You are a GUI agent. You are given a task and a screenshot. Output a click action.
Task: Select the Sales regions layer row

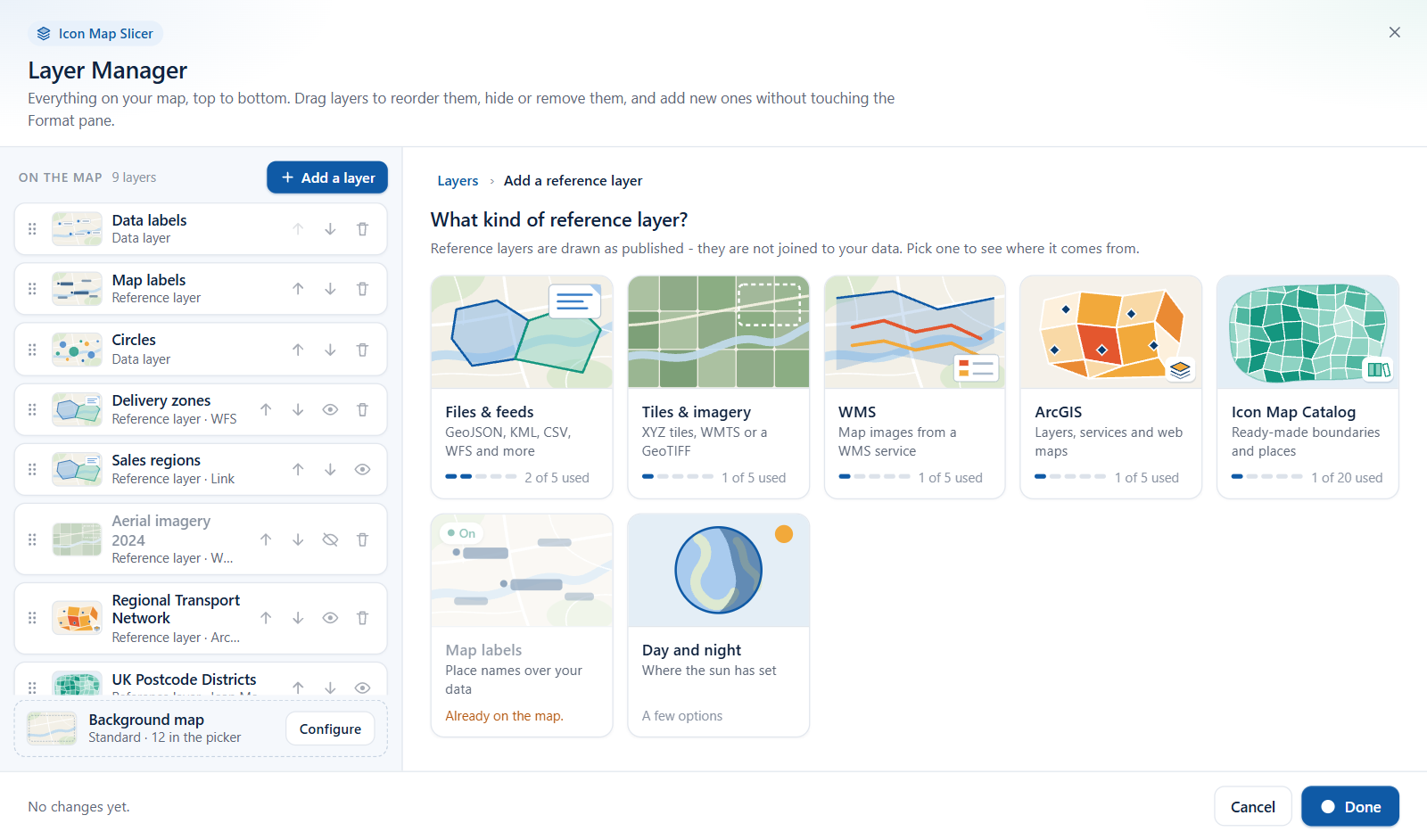[201, 469]
